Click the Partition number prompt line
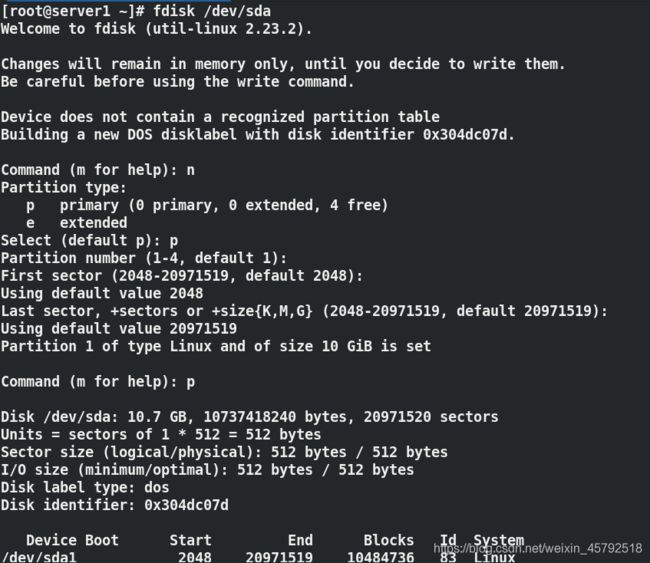 click(x=144, y=258)
